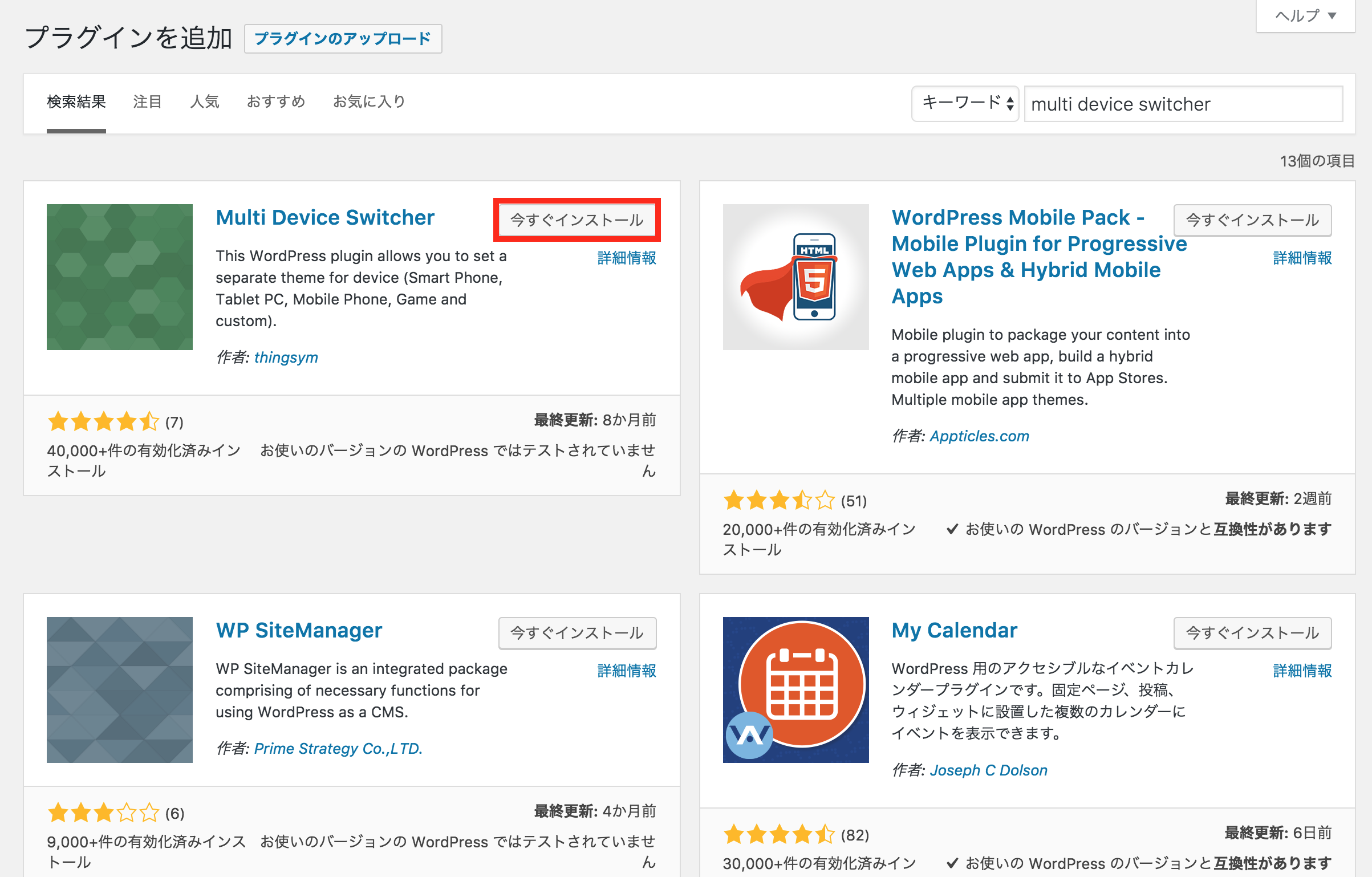The height and width of the screenshot is (877, 1372).
Task: Click the star rating with (7) reviews
Action: pos(103,422)
